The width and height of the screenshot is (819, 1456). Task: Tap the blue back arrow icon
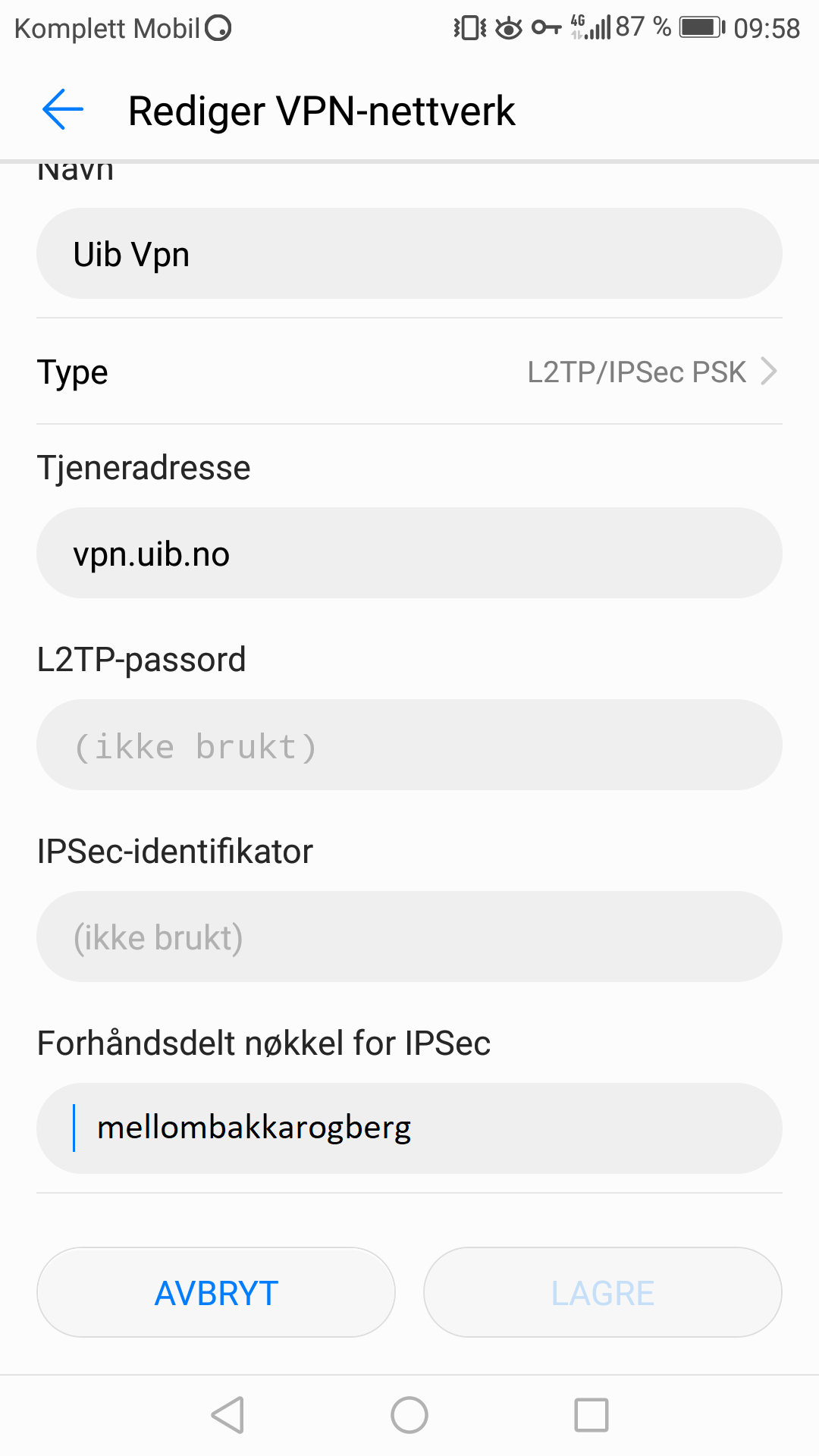[63, 110]
